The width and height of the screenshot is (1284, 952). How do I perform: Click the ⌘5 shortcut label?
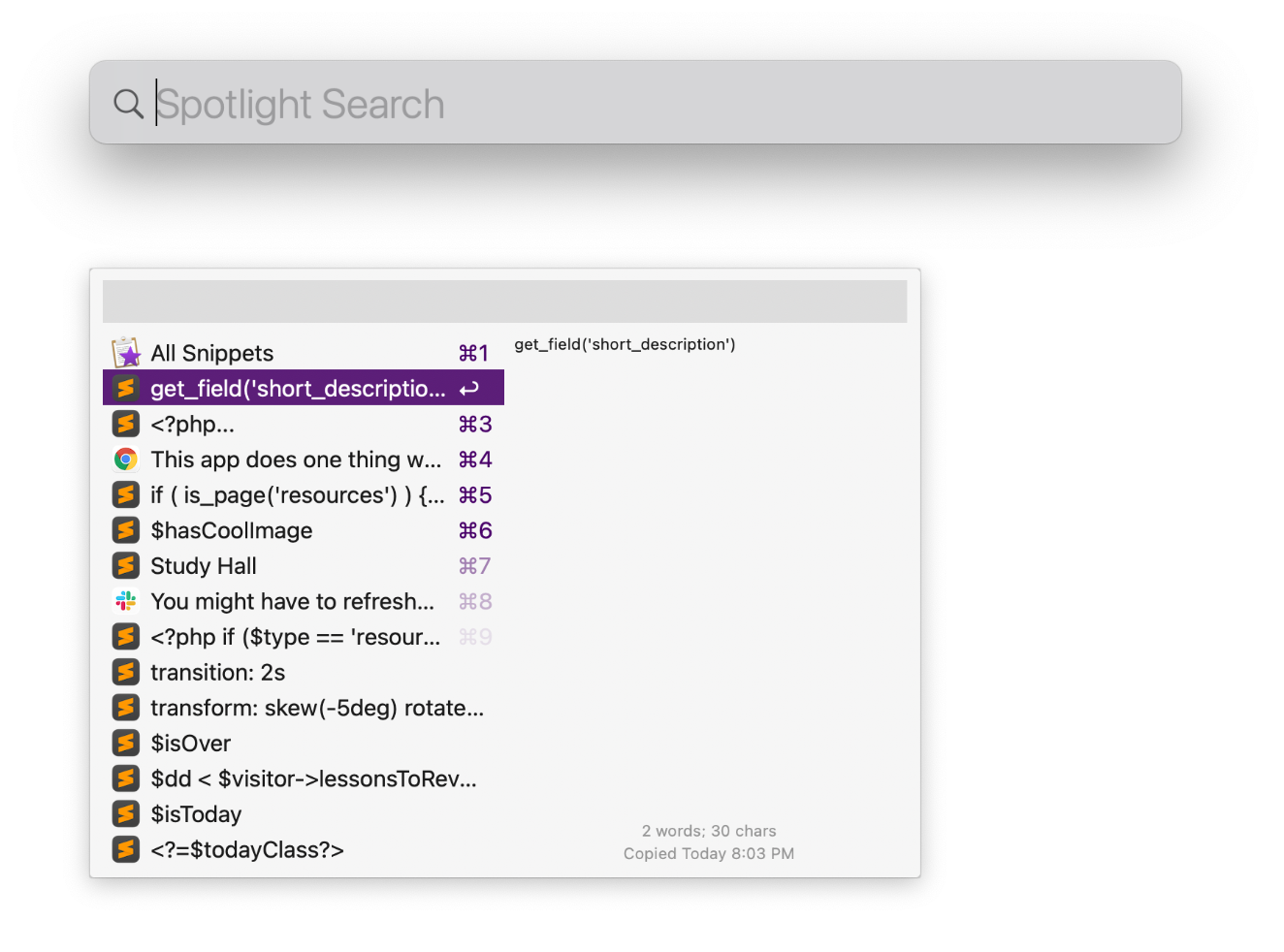click(475, 494)
